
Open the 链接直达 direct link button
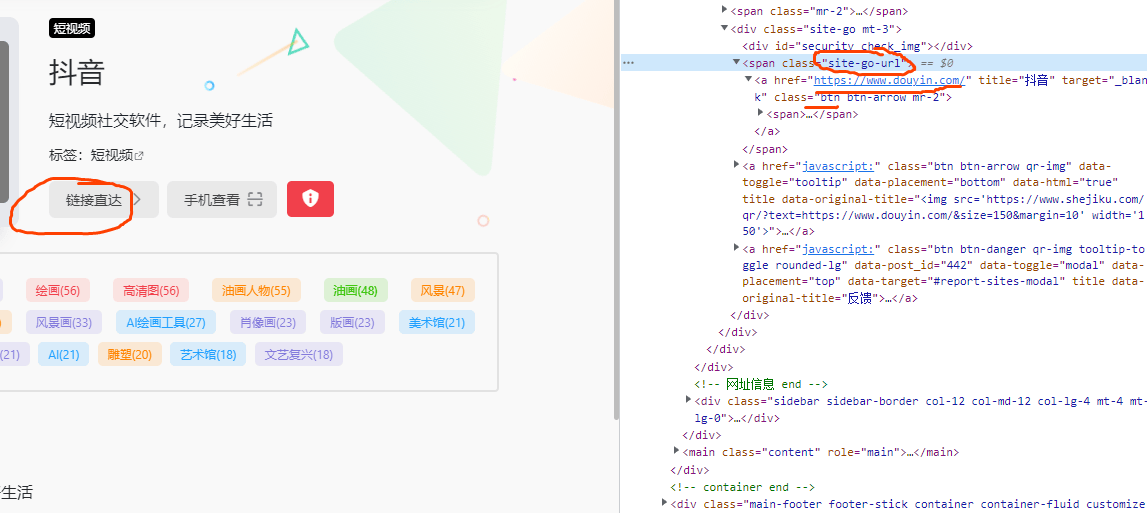(104, 199)
